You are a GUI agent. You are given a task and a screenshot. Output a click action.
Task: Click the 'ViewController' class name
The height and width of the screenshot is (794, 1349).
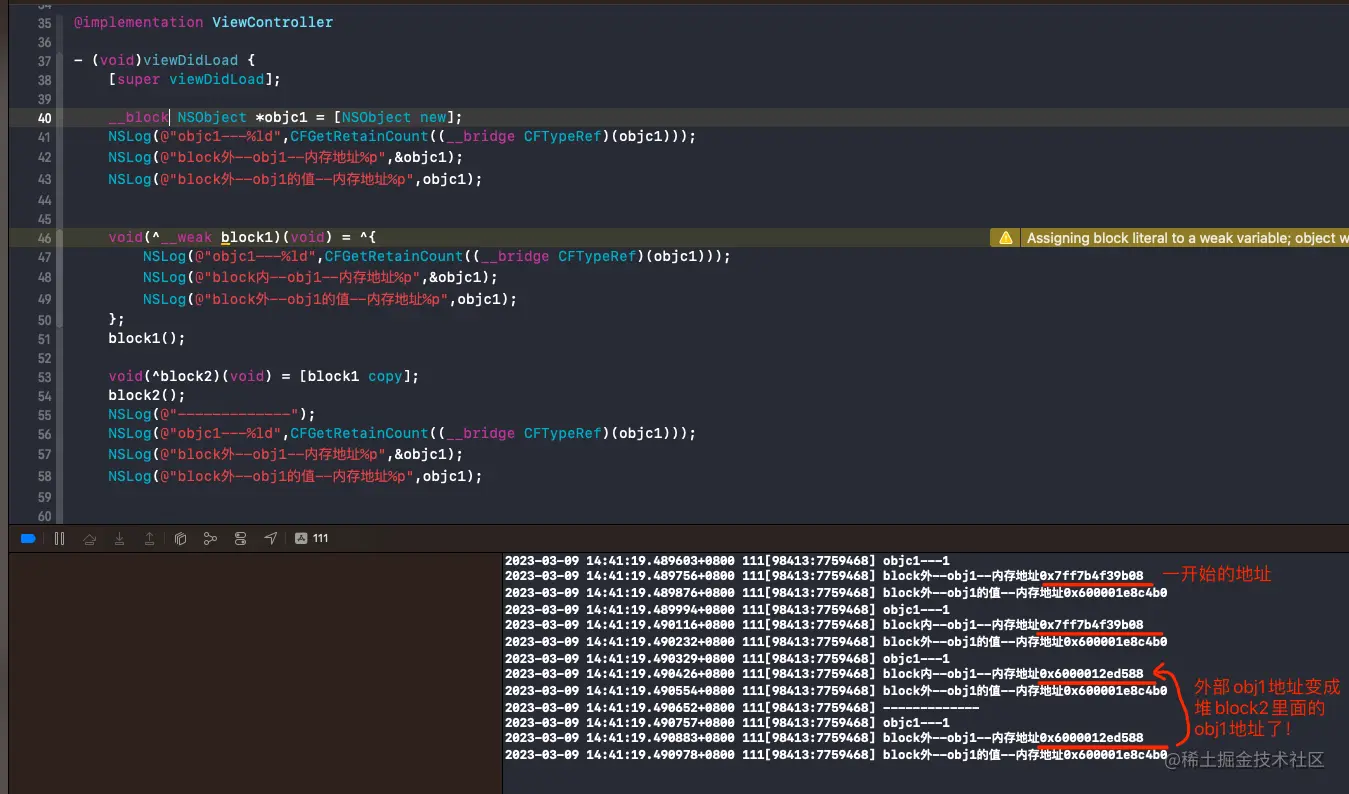pos(272,22)
